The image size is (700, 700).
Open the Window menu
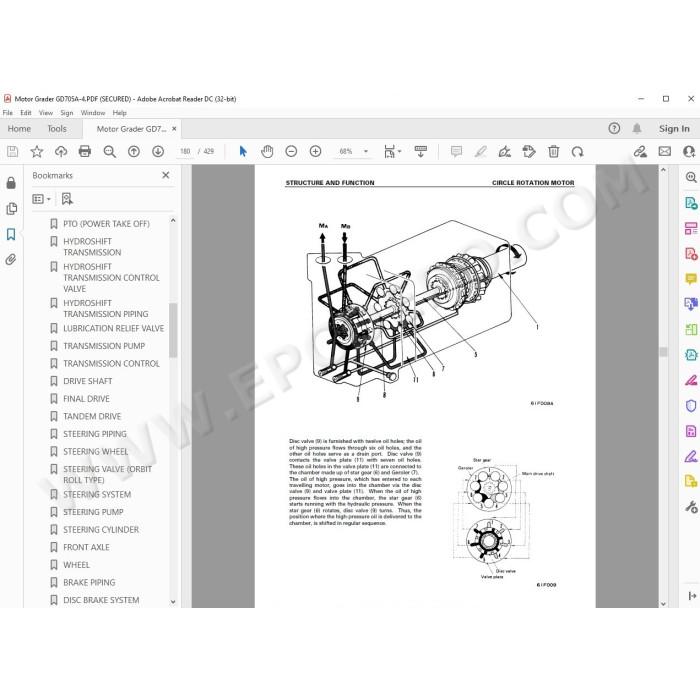[93, 113]
